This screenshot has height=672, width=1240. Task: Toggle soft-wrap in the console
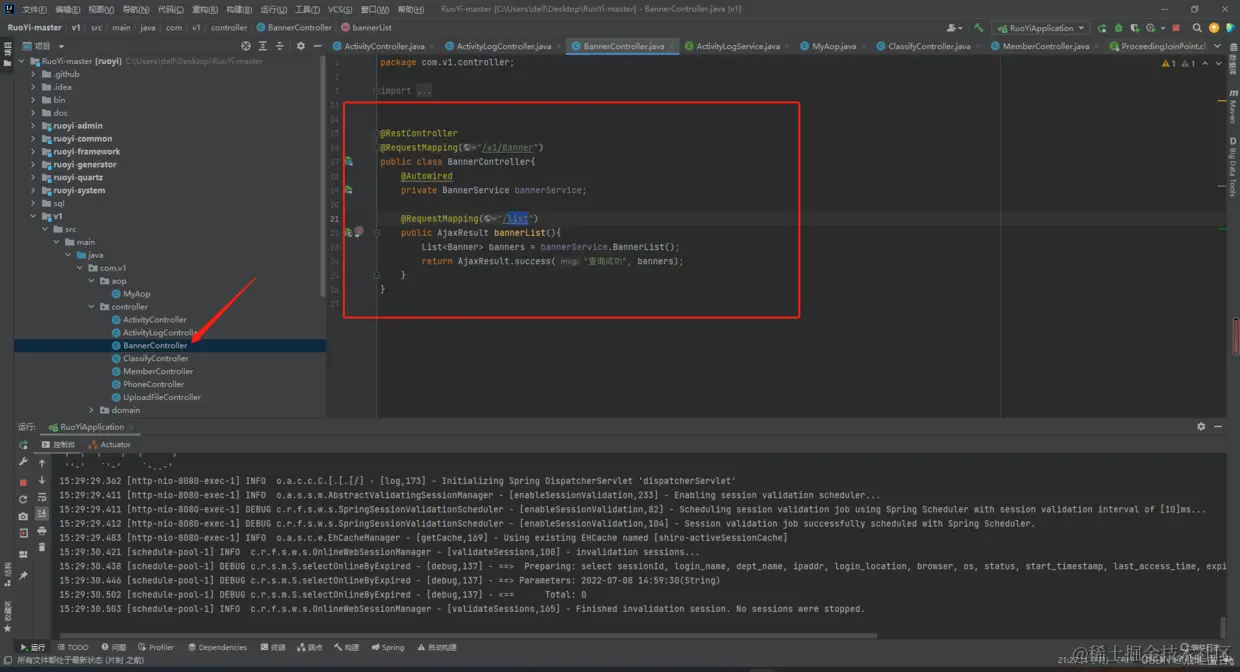click(x=42, y=497)
